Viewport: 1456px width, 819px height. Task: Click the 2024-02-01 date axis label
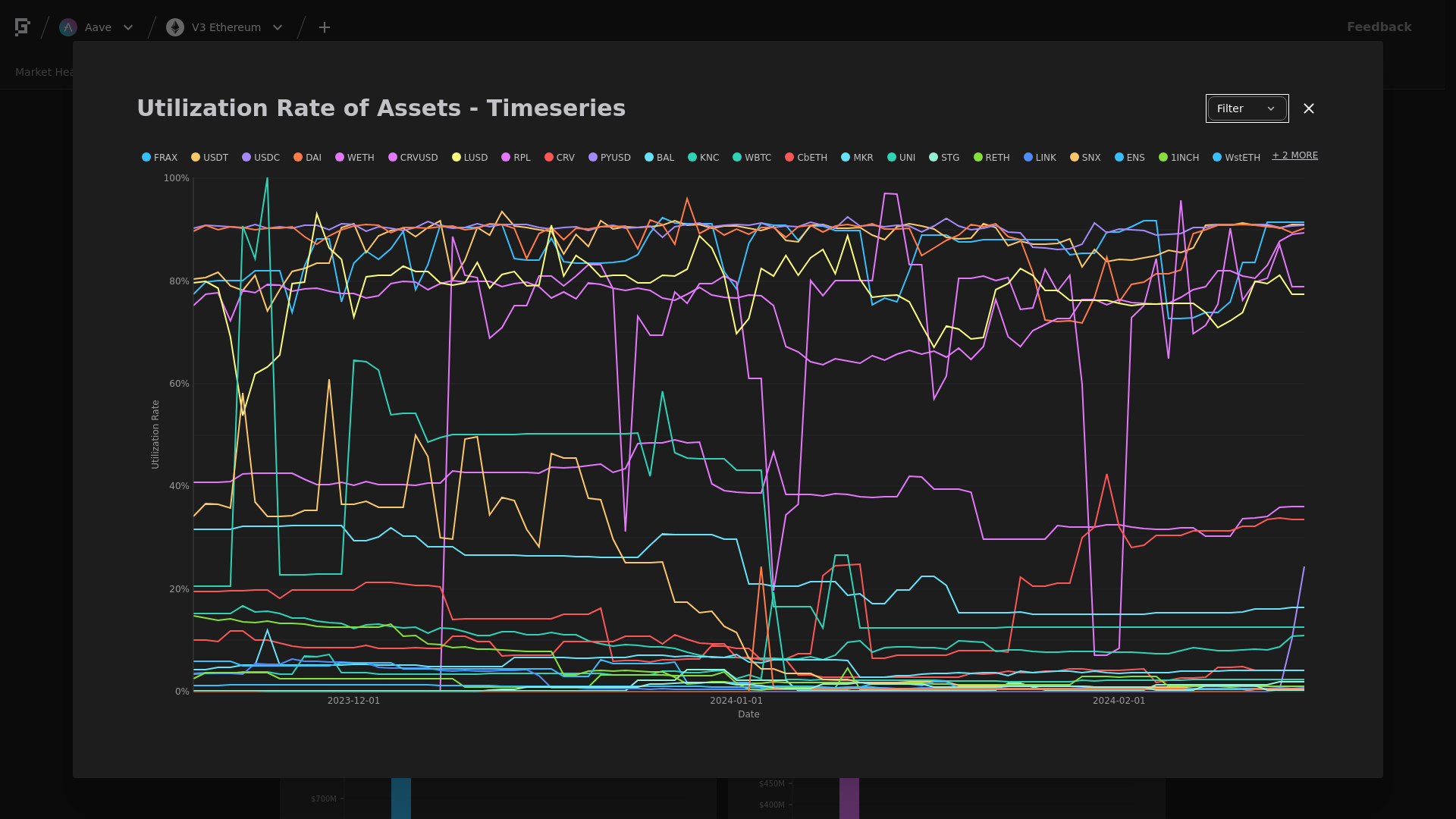pos(1119,701)
